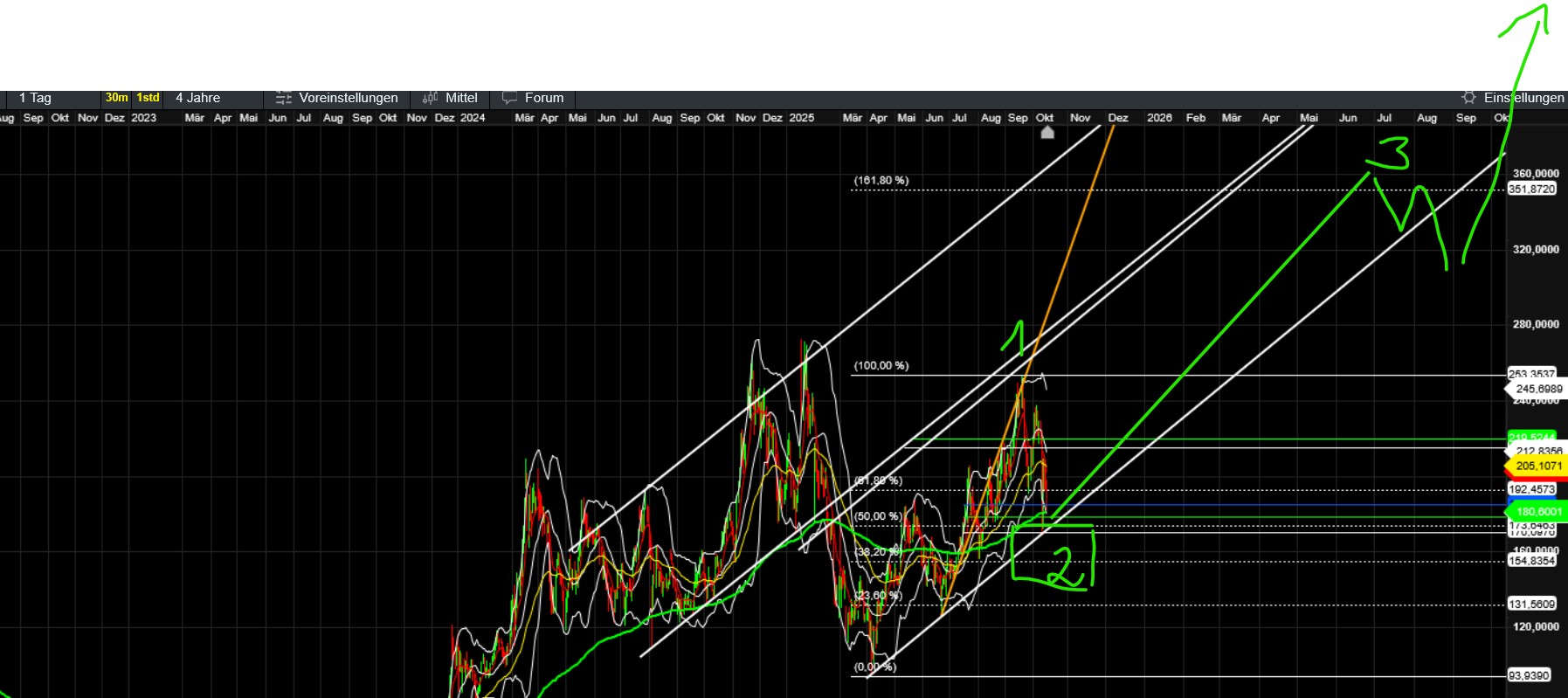
Task: Click the 154,8354 price level label
Action: pos(1532,560)
